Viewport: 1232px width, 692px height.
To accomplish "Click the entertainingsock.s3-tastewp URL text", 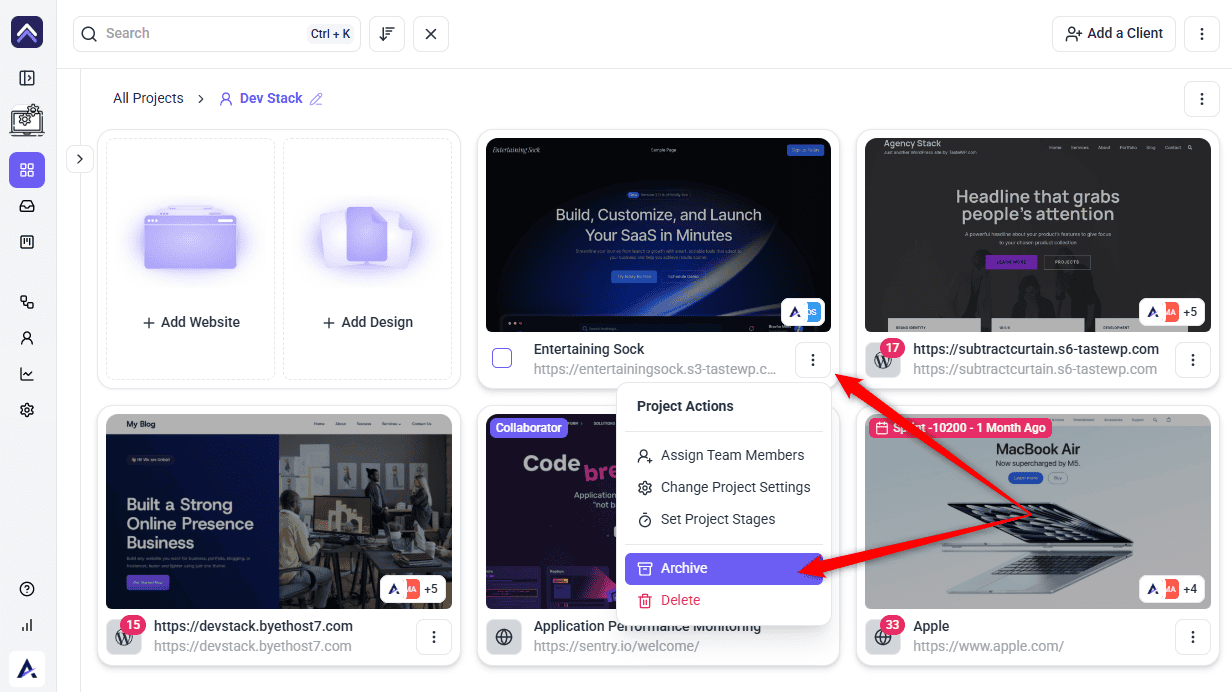I will click(655, 369).
